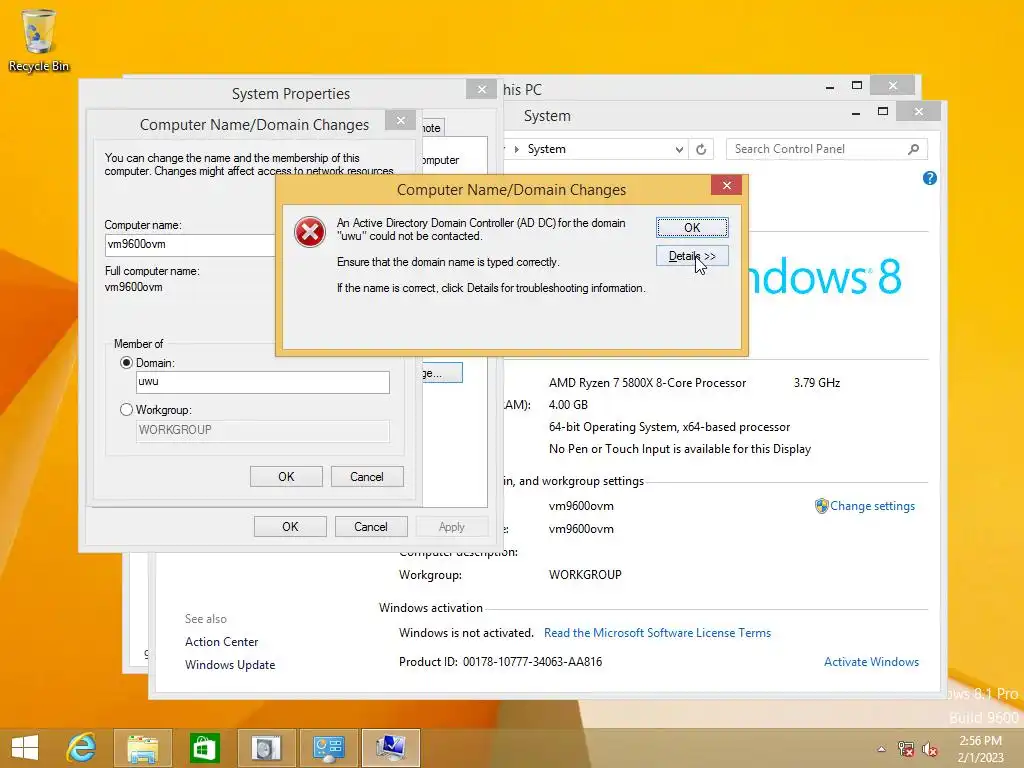The width and height of the screenshot is (1024, 768).
Task: Show hidden tray icons arrow
Action: pyautogui.click(x=882, y=749)
